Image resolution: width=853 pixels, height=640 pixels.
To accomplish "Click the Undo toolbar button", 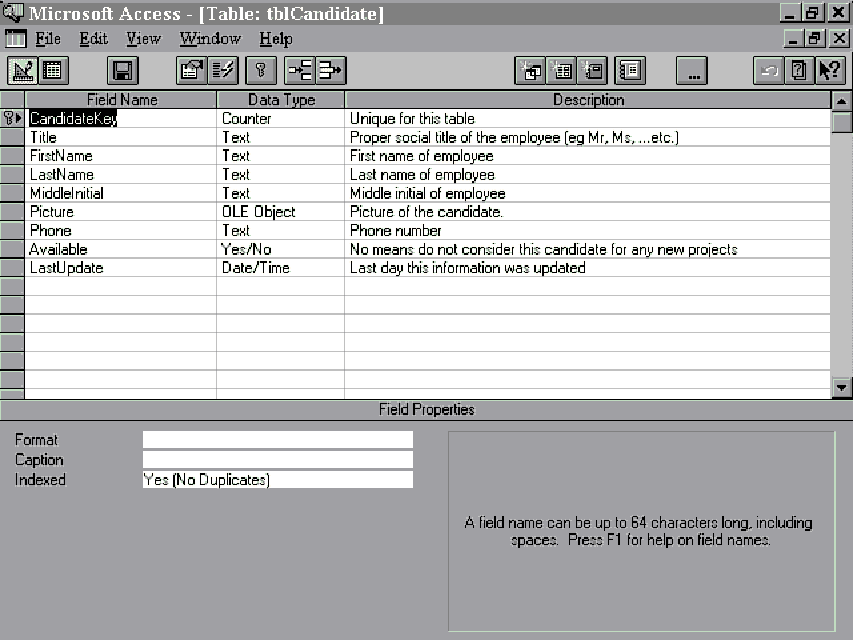I will (x=768, y=71).
